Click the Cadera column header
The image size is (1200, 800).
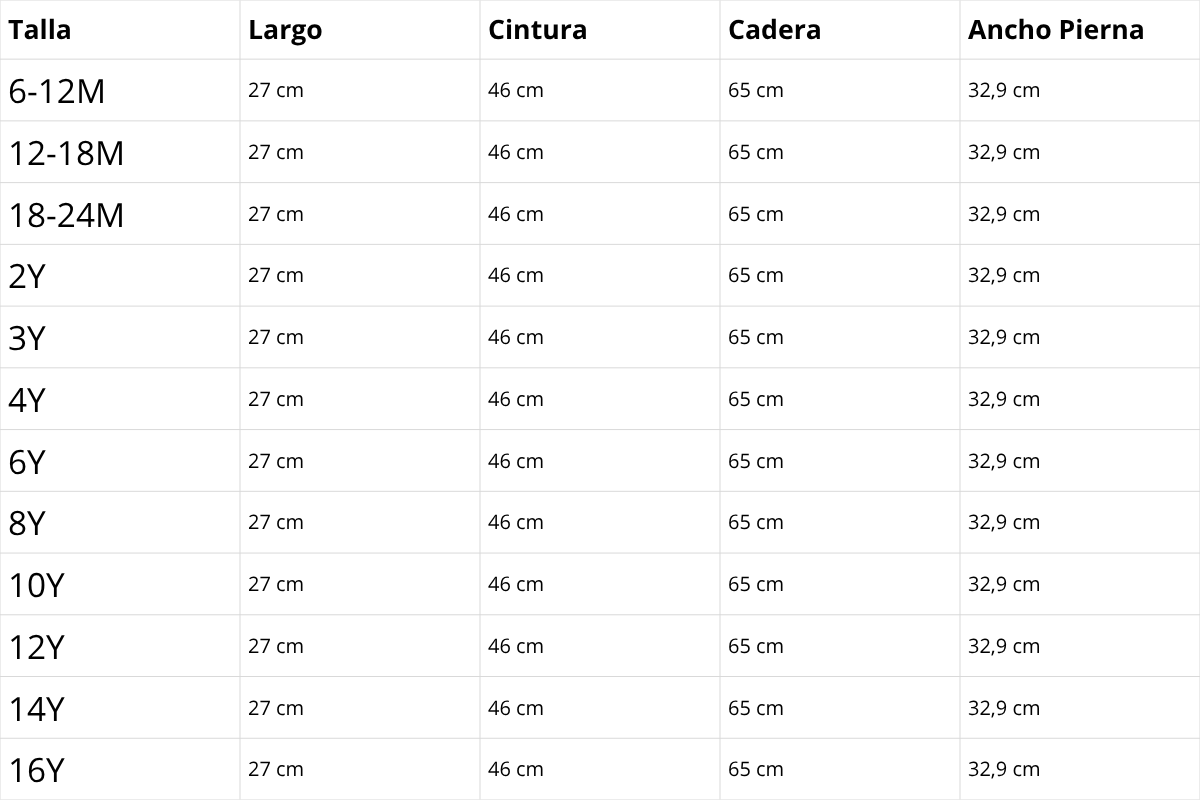774,30
